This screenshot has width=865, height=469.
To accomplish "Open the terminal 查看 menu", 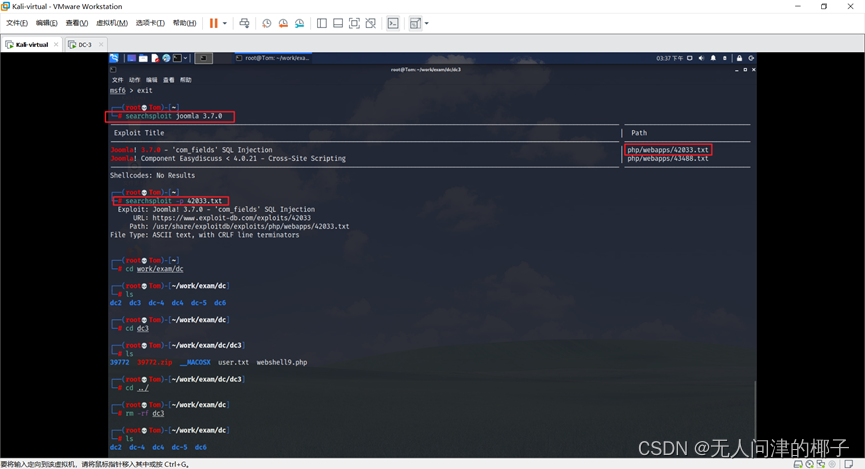I will pyautogui.click(x=169, y=80).
